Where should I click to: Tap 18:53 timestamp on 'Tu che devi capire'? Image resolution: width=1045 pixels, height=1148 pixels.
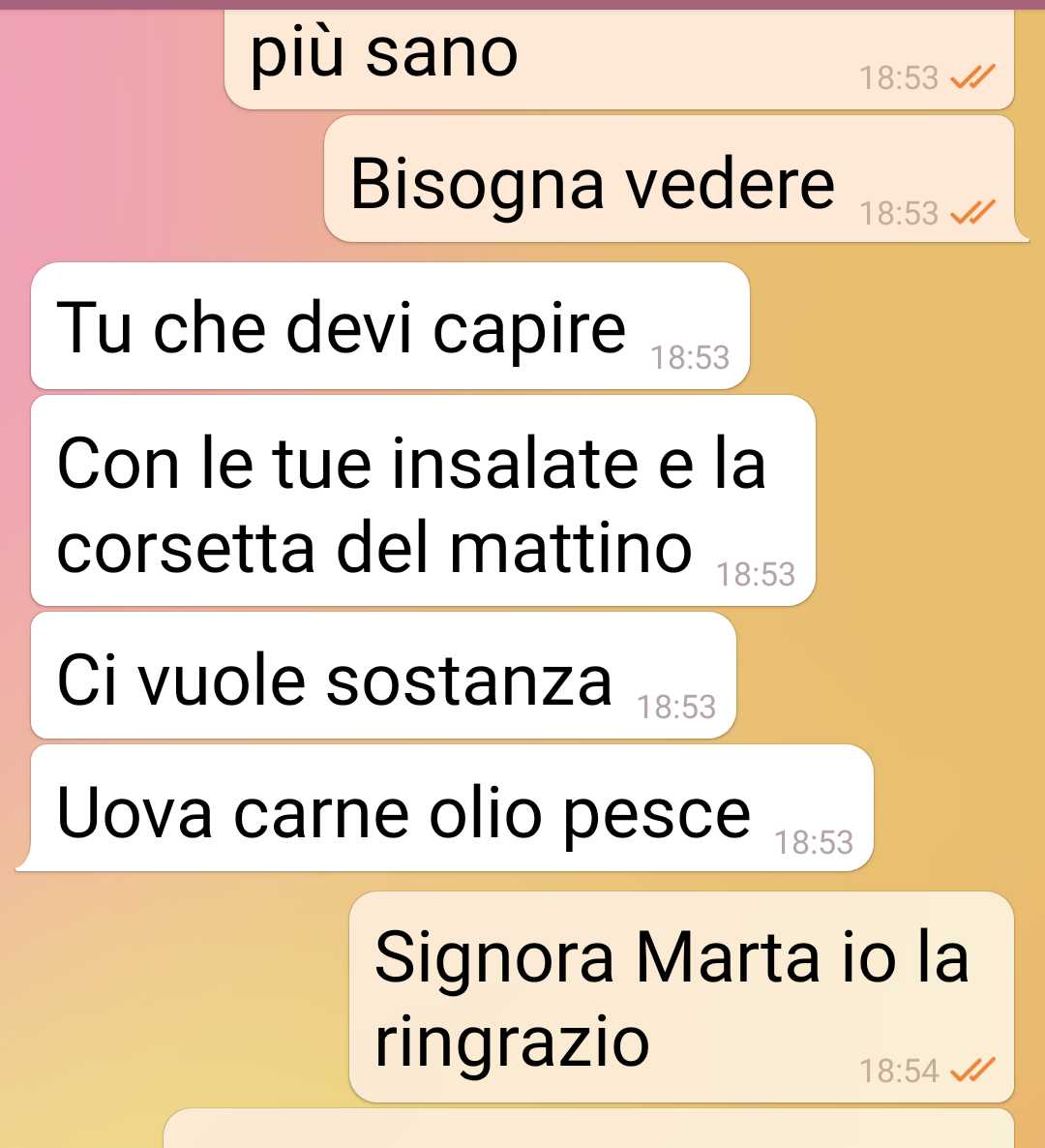[690, 357]
